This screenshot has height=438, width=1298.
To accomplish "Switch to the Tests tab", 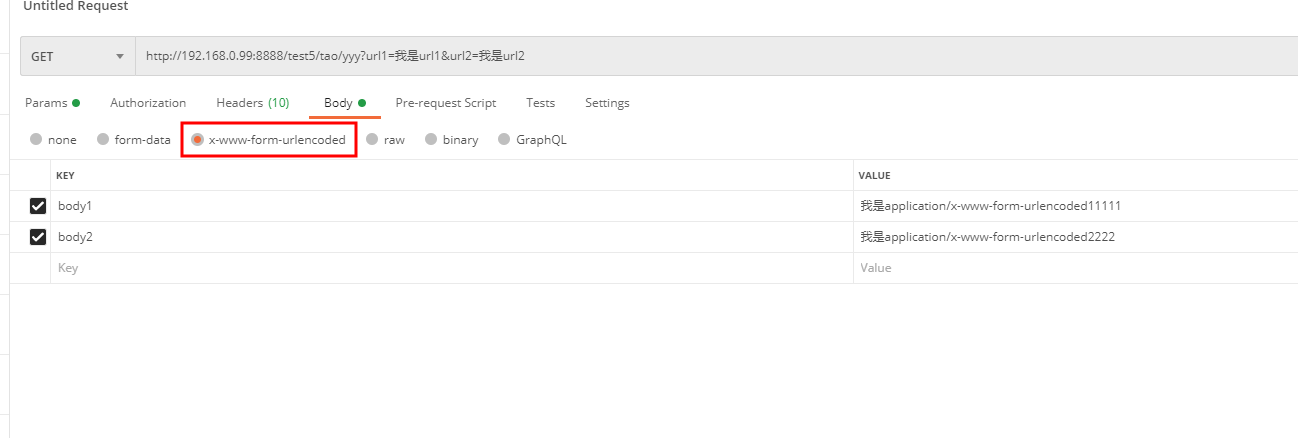I will point(541,103).
